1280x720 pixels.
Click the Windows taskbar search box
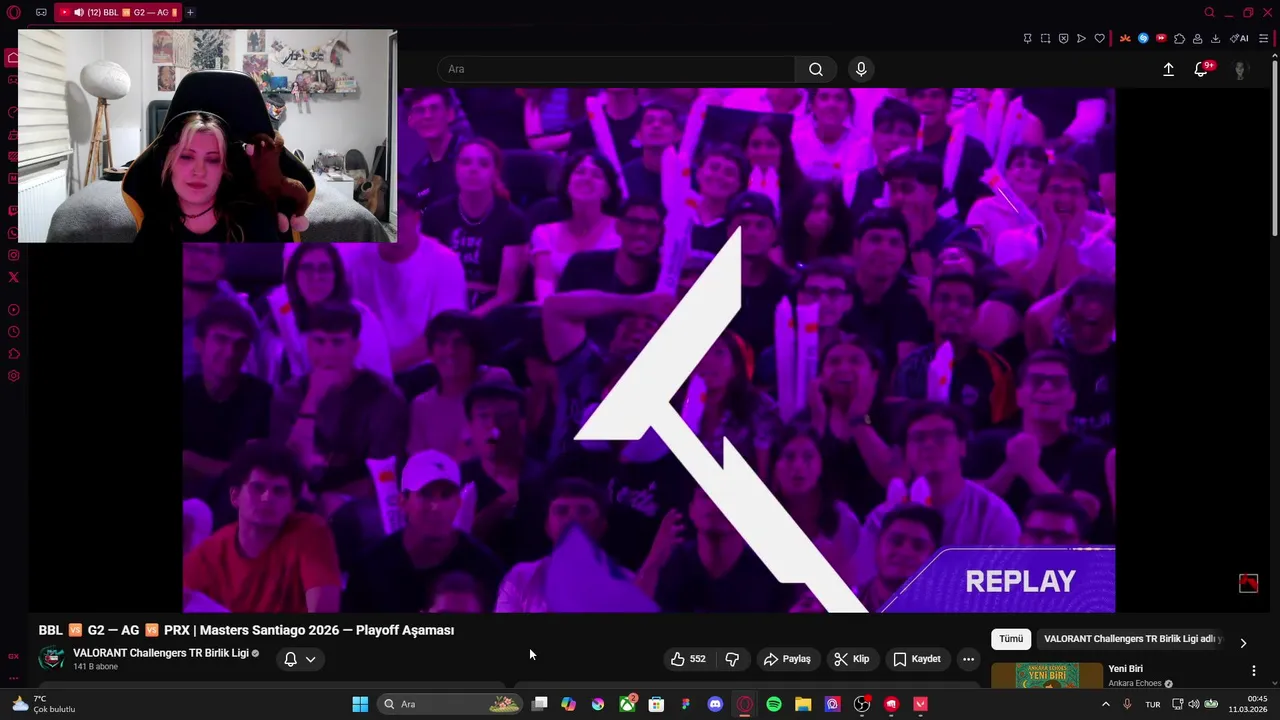point(450,704)
